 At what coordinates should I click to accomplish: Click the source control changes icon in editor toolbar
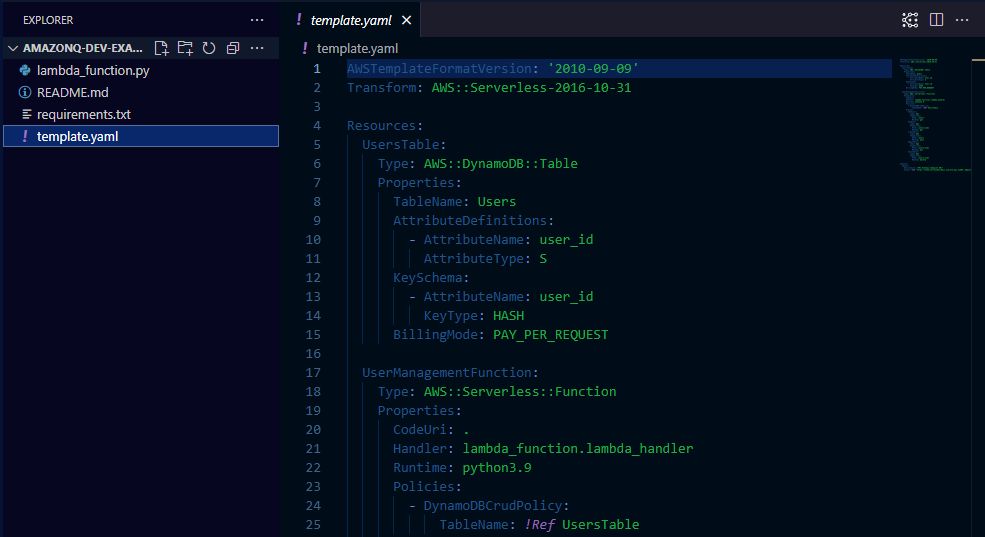pyautogui.click(x=910, y=20)
